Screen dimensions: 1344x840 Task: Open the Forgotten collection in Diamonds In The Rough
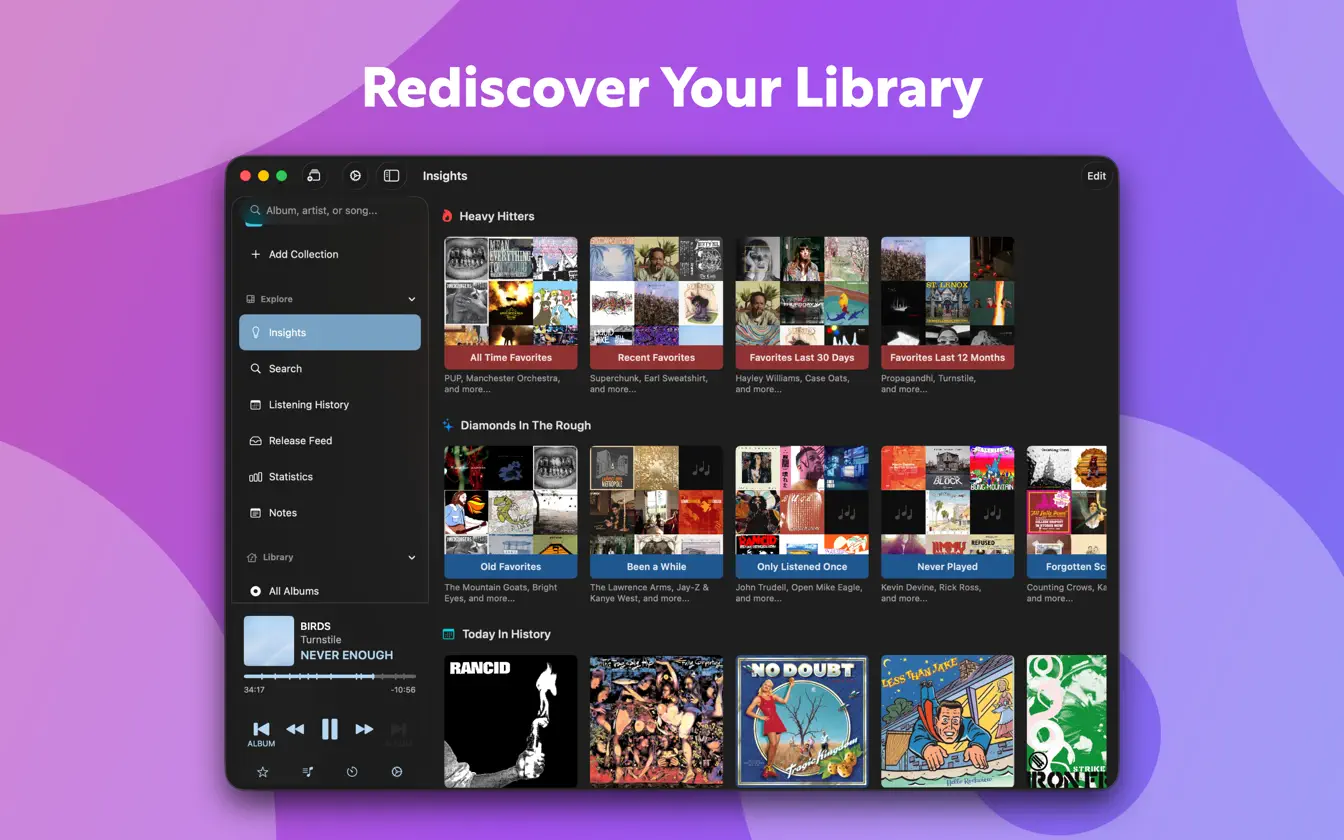pos(1067,512)
